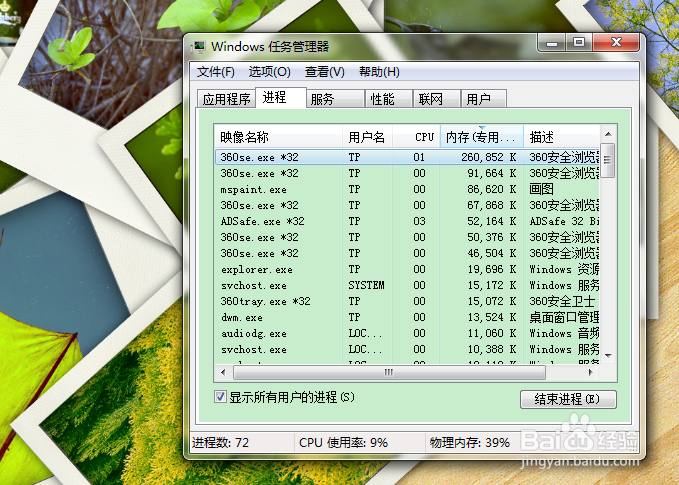Click 进程数: 72 in status bar
The height and width of the screenshot is (485, 679).
(x=220, y=443)
